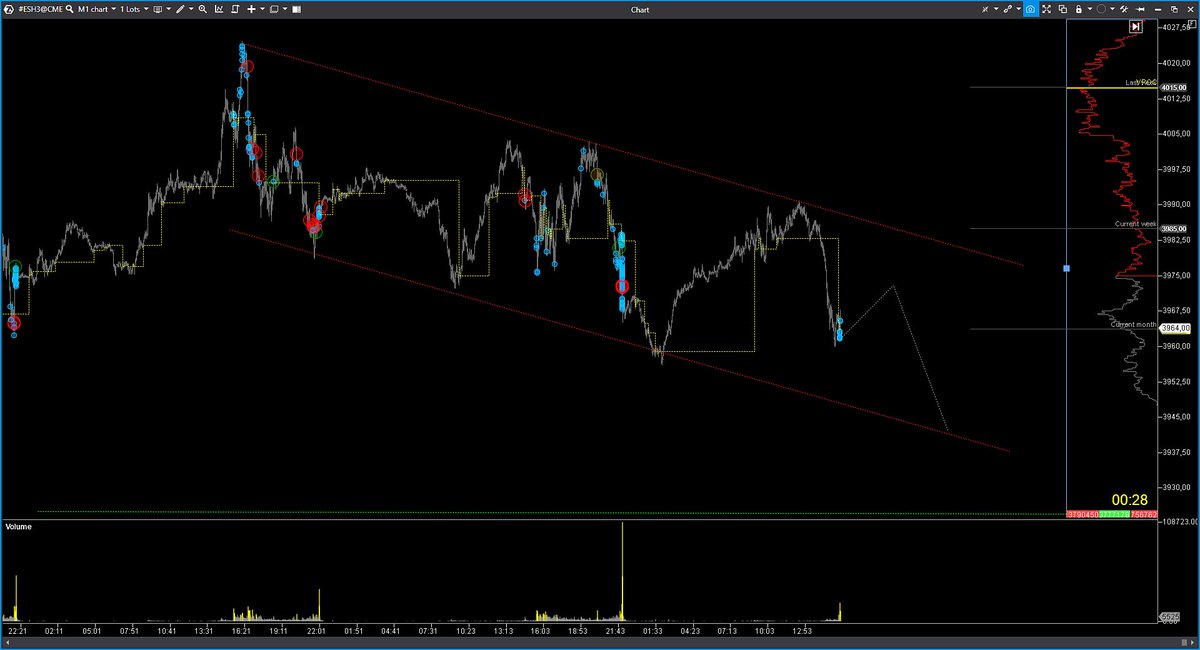The height and width of the screenshot is (650, 1200).
Task: Click the 3945,00 price scale label
Action: click(1176, 416)
